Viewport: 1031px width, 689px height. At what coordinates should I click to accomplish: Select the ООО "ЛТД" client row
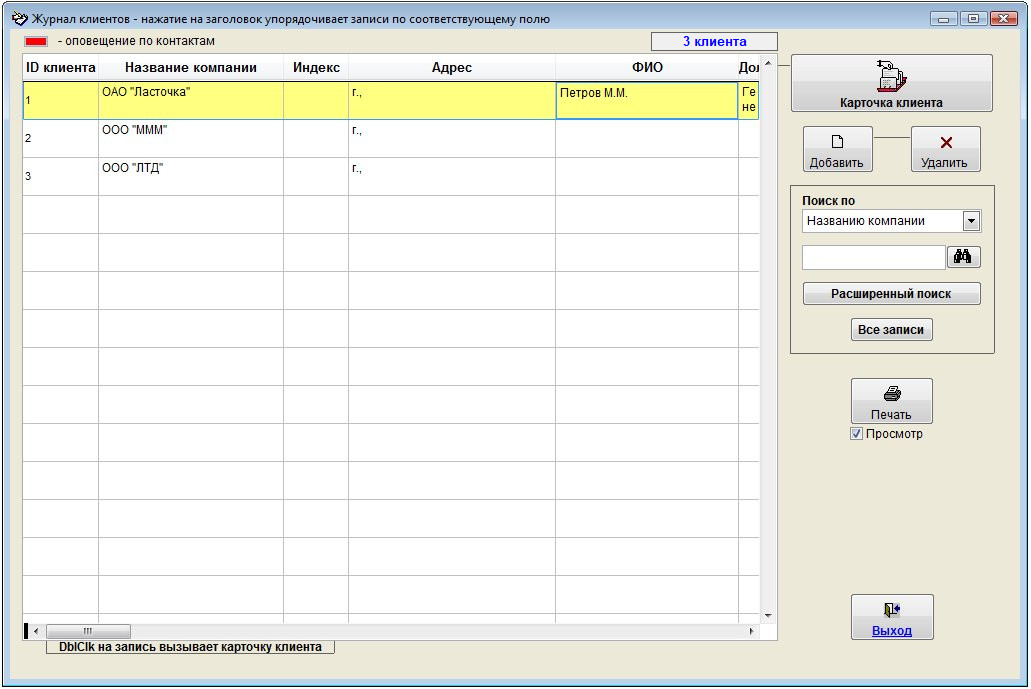coord(190,176)
